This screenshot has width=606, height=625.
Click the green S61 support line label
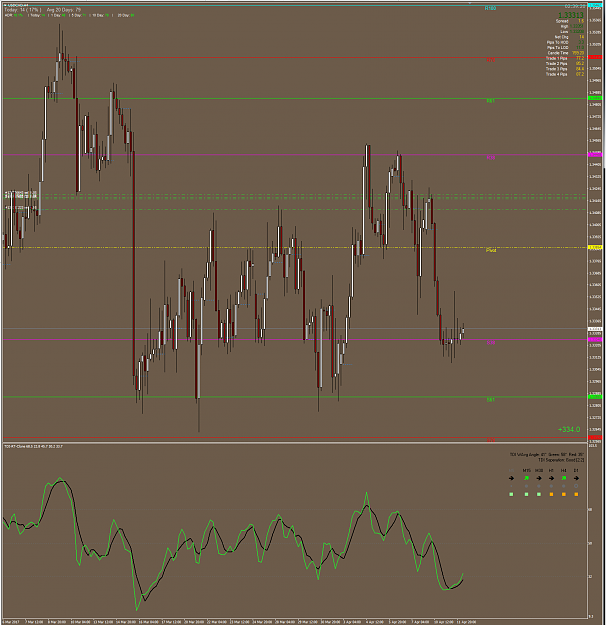point(491,400)
